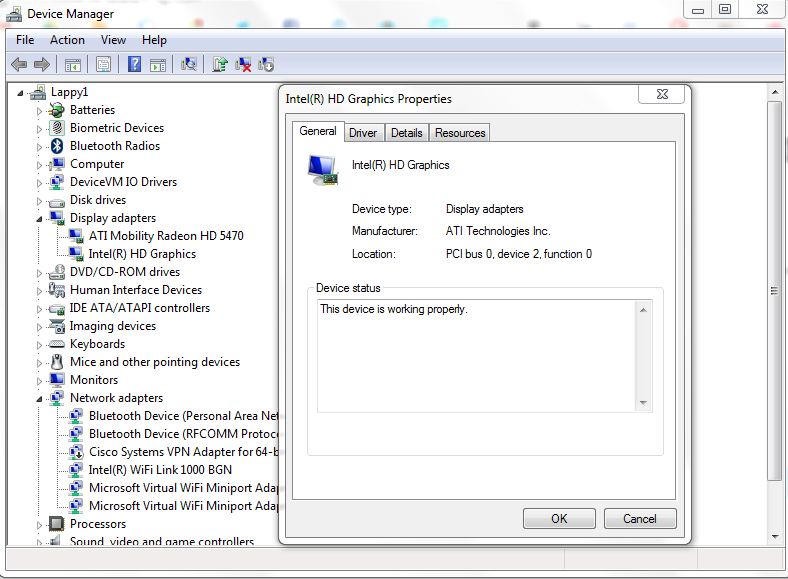Click the Mice and pointing devices icon
The width and height of the screenshot is (788, 579).
pyautogui.click(x=57, y=362)
